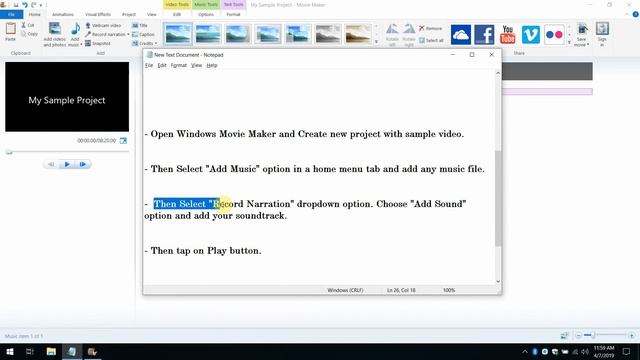
Task: Click the Windows Start button
Action: [x=10, y=351]
